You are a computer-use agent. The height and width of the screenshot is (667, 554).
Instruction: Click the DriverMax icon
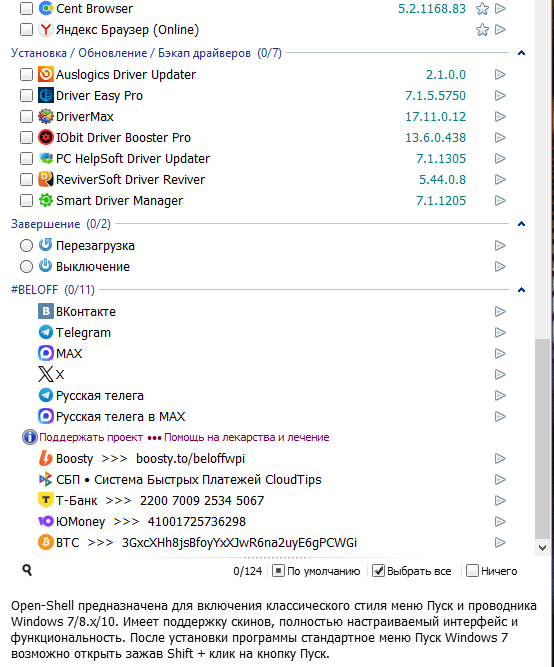[46, 116]
